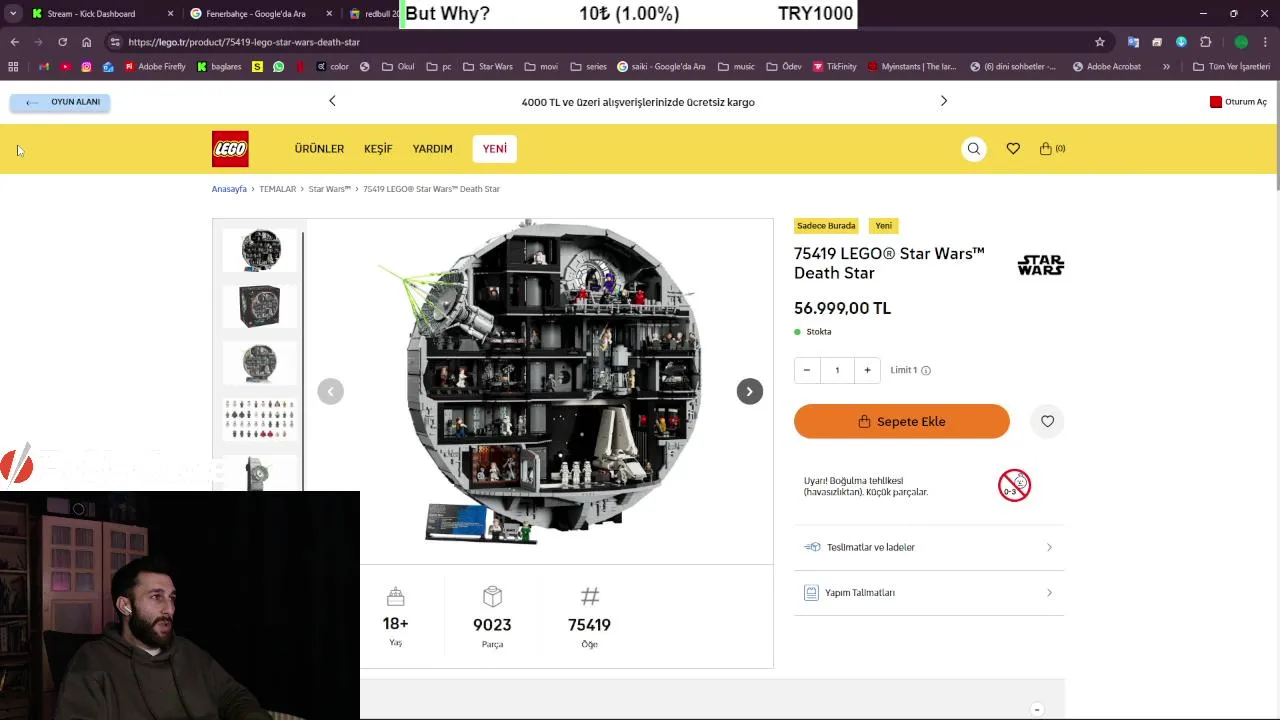
Task: Expand Yapım Talimatları section
Action: pyautogui.click(x=929, y=593)
